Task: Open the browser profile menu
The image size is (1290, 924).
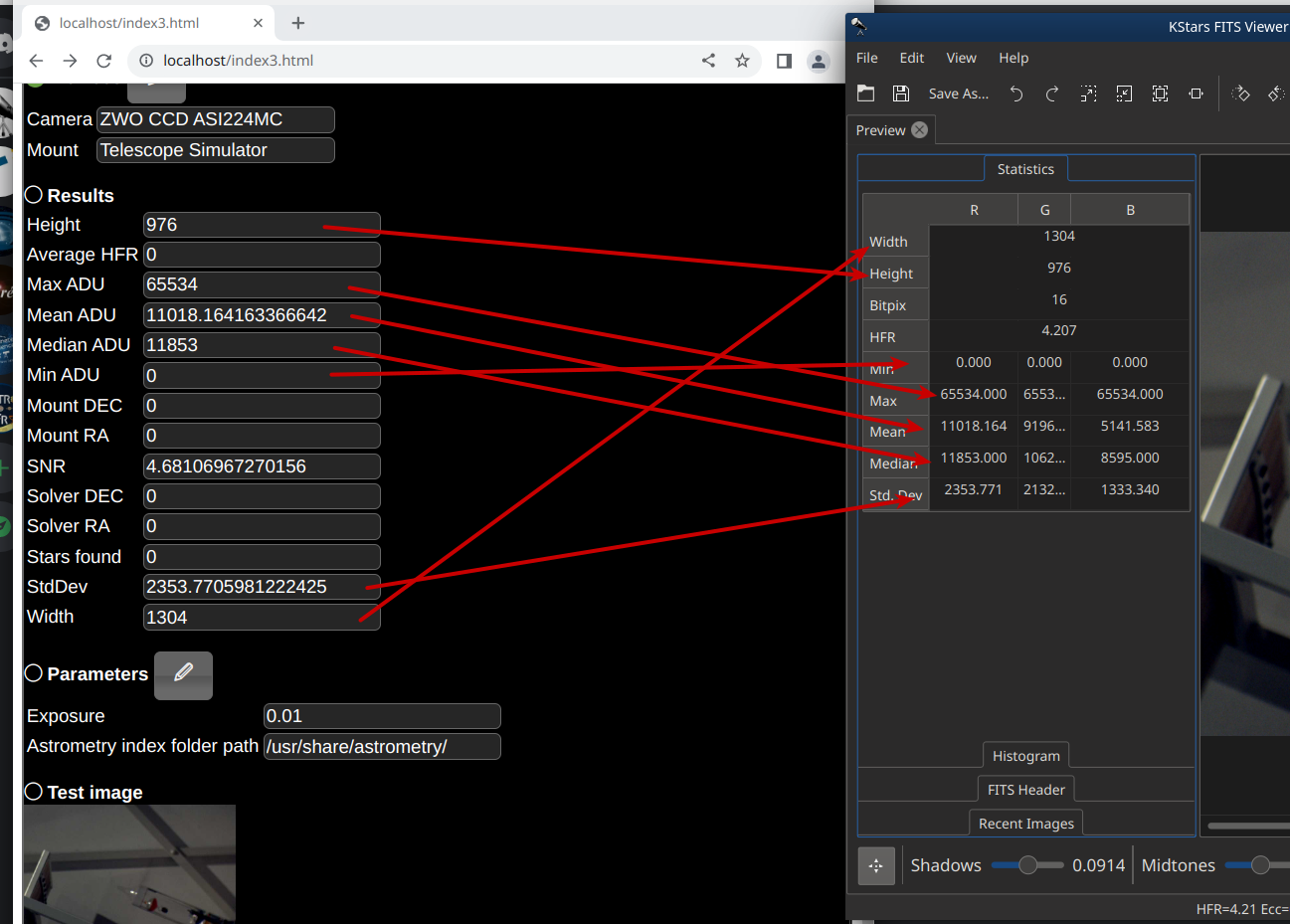Action: [819, 61]
